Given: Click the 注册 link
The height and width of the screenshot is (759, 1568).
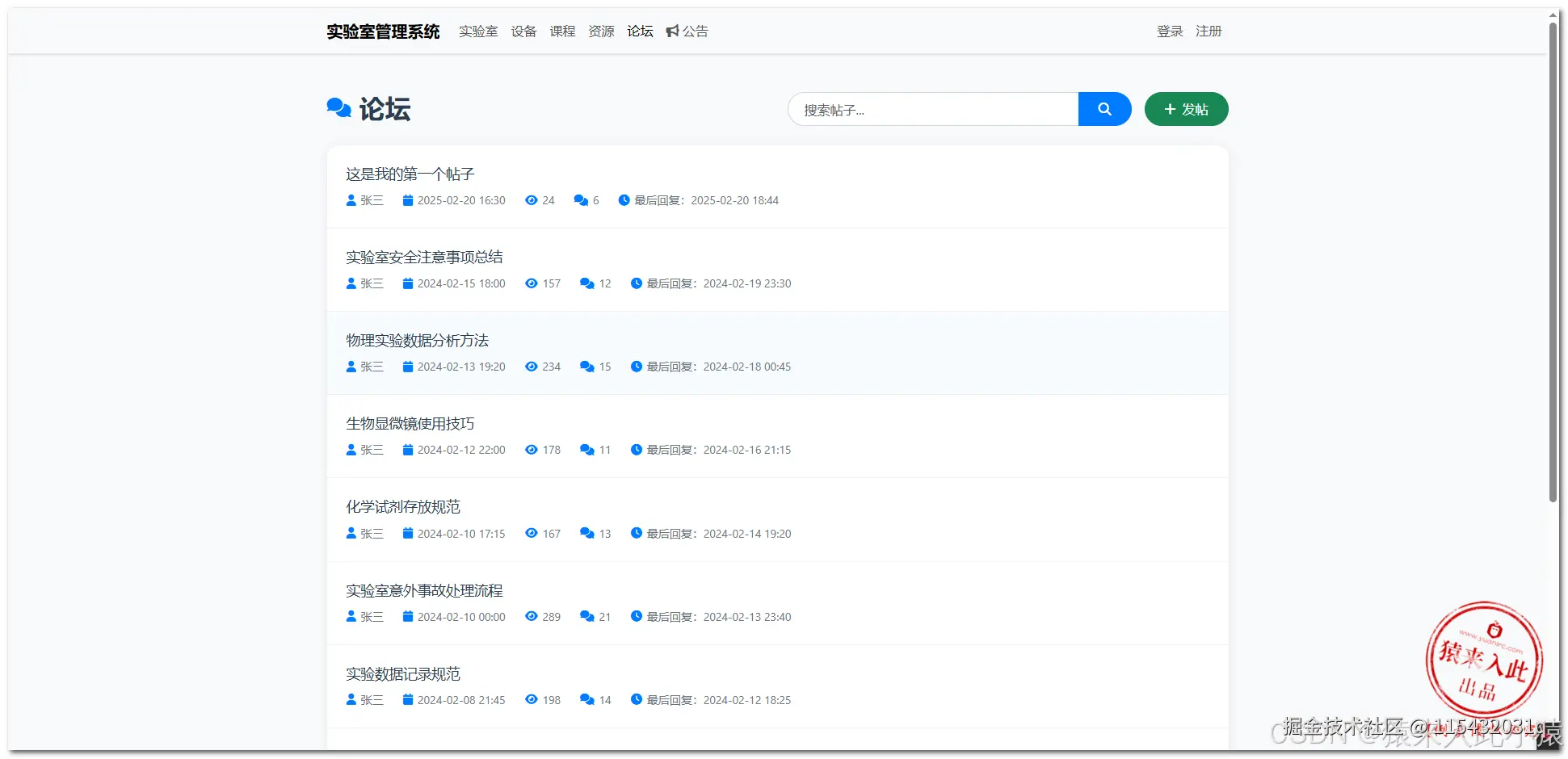Looking at the screenshot, I should click(1209, 31).
